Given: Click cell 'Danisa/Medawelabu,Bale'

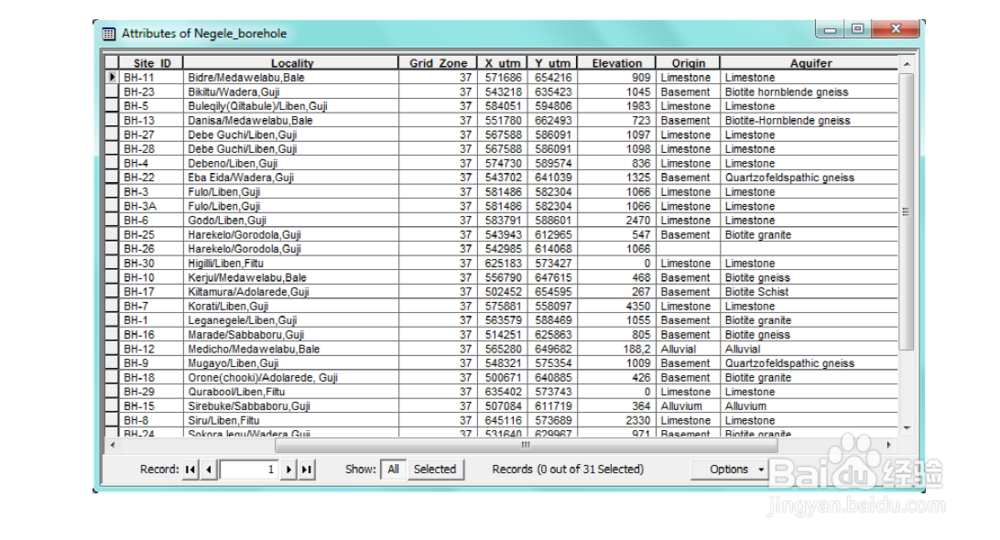Looking at the screenshot, I should coord(291,120).
